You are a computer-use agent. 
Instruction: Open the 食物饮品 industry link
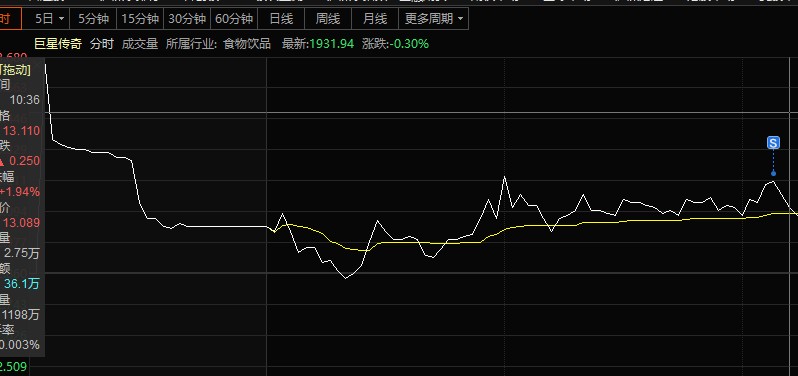click(247, 44)
